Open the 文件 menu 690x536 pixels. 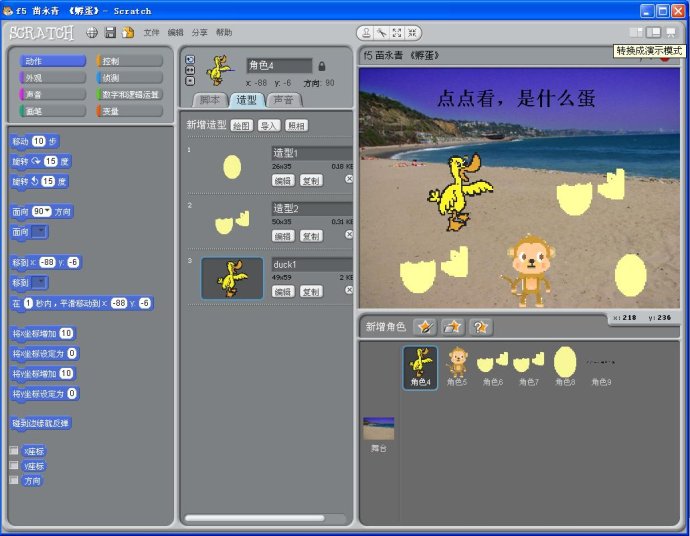coord(151,33)
